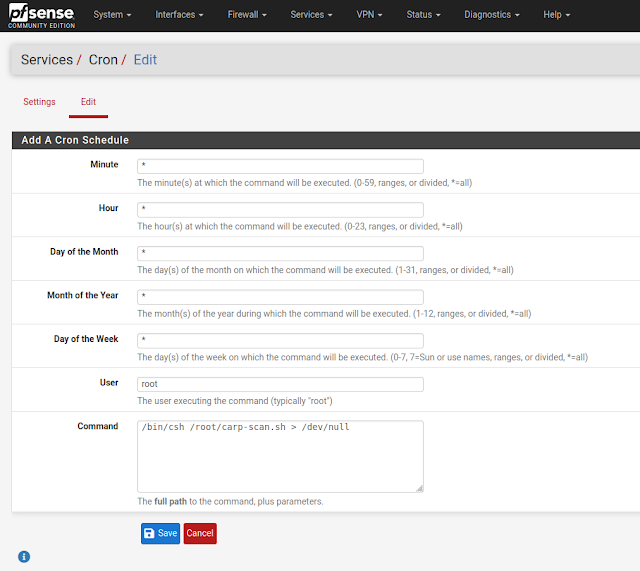Cancel the cron edit
The width and height of the screenshot is (640, 571).
[200, 533]
